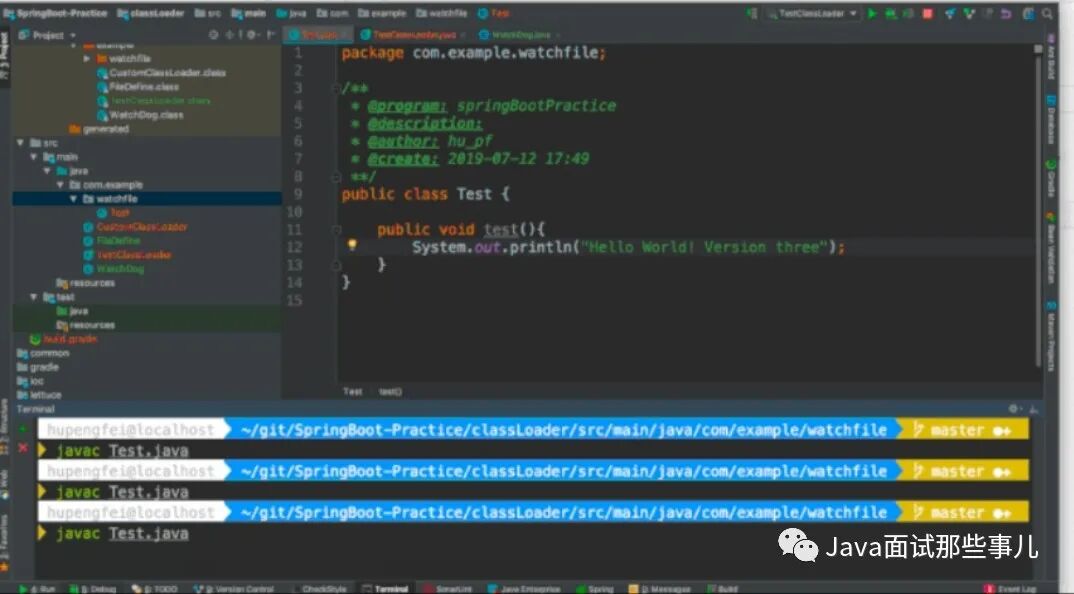Image resolution: width=1074 pixels, height=594 pixels.
Task: Click the VCS update project icon
Action: (950, 13)
